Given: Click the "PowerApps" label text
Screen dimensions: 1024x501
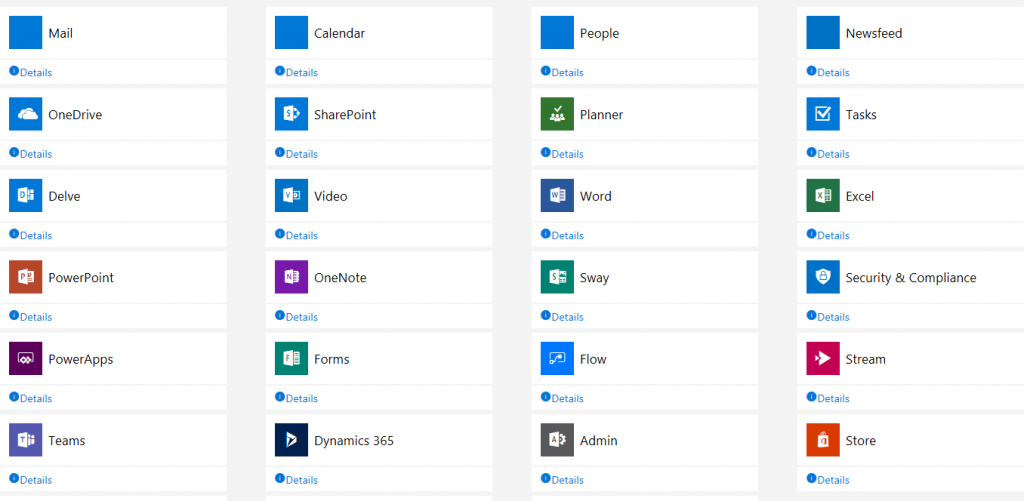Looking at the screenshot, I should 81,359.
